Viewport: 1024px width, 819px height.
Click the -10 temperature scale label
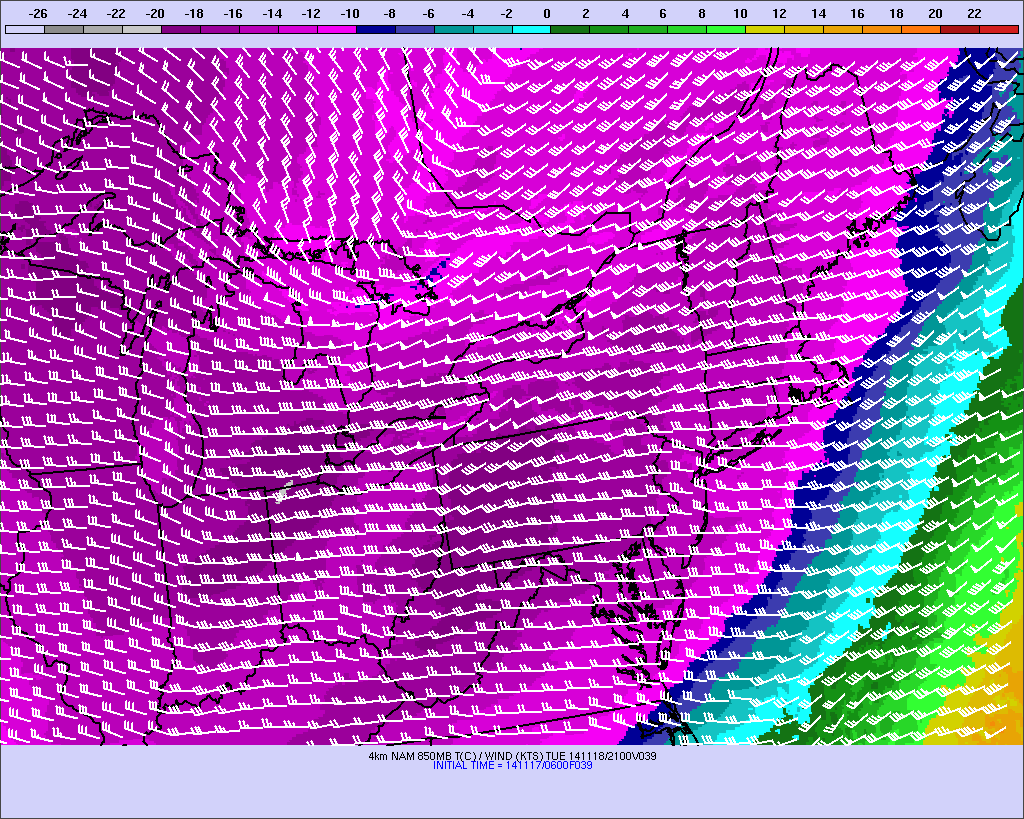(350, 14)
